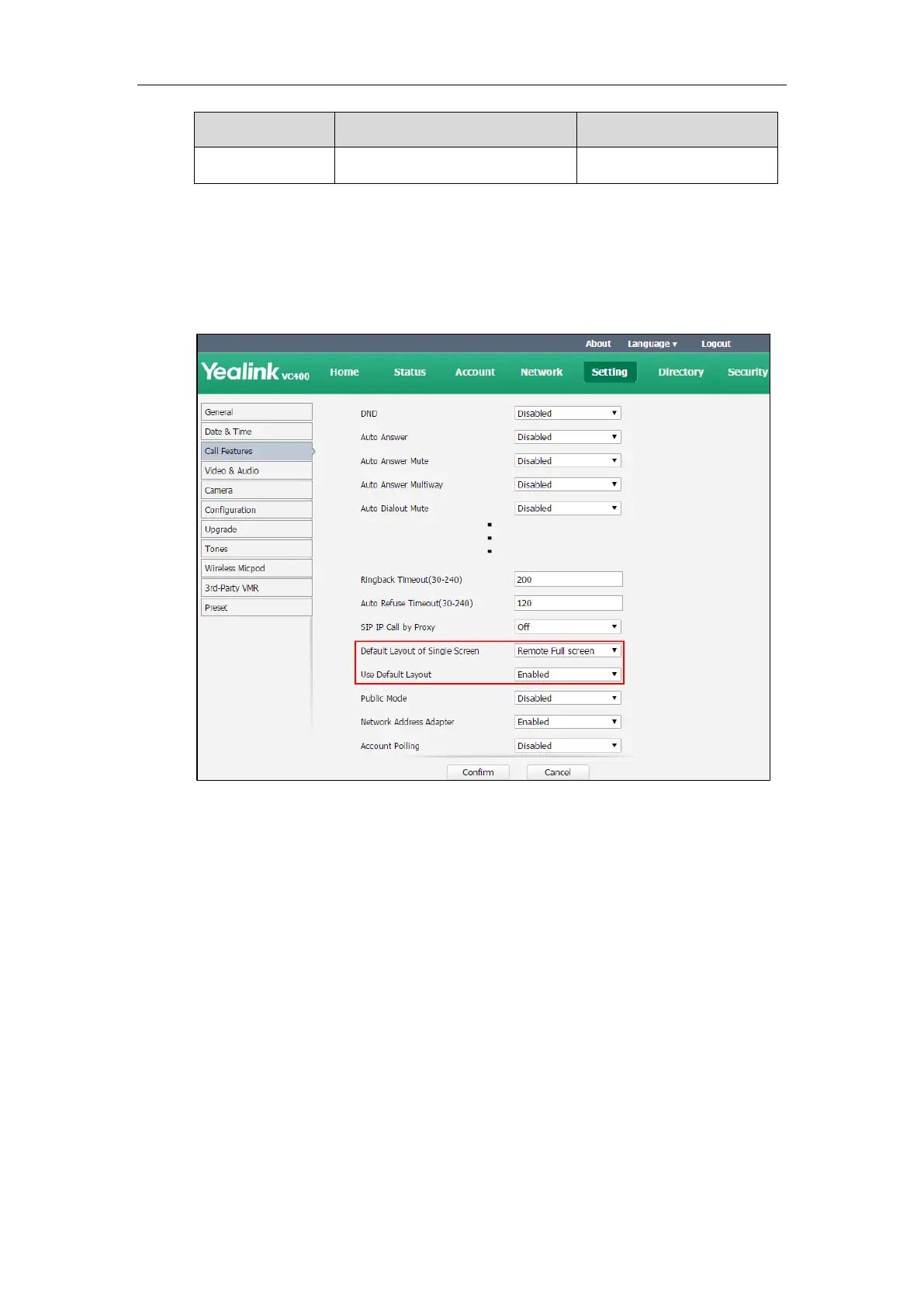Open the Home tab
Screen dimensions: 924x1307
(x=344, y=372)
